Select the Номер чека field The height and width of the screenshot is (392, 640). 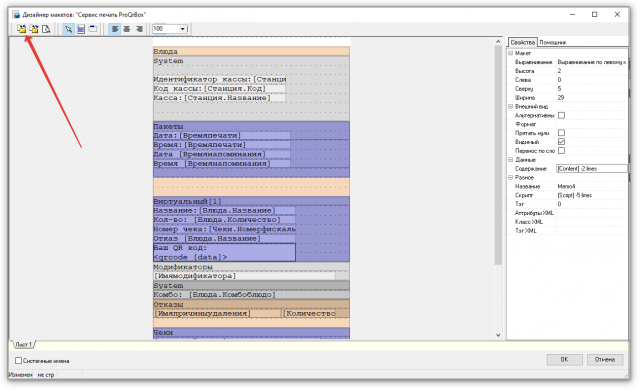point(224,229)
